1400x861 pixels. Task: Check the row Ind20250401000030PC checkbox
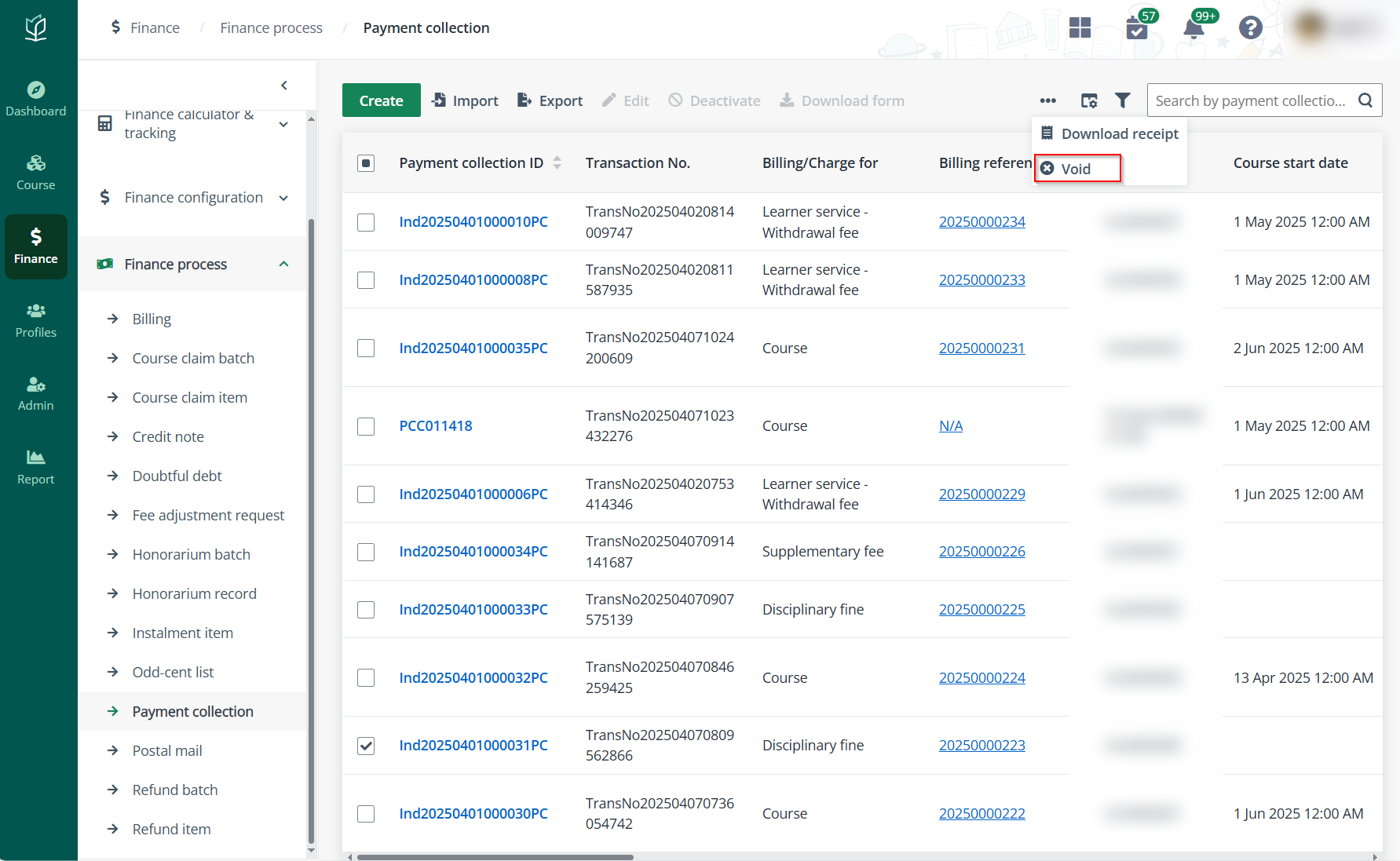(366, 814)
